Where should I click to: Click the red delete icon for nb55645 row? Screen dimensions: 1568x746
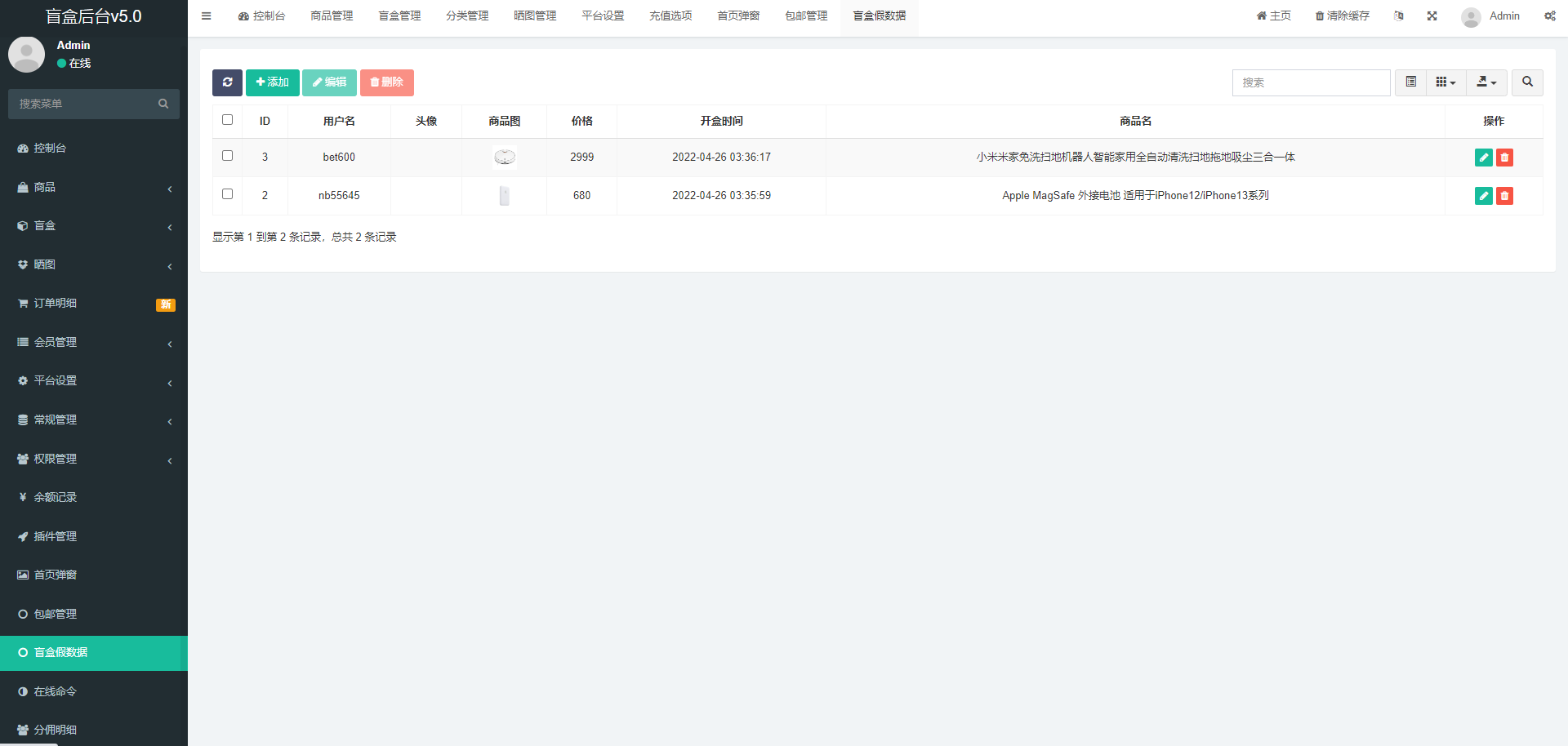[1504, 196]
